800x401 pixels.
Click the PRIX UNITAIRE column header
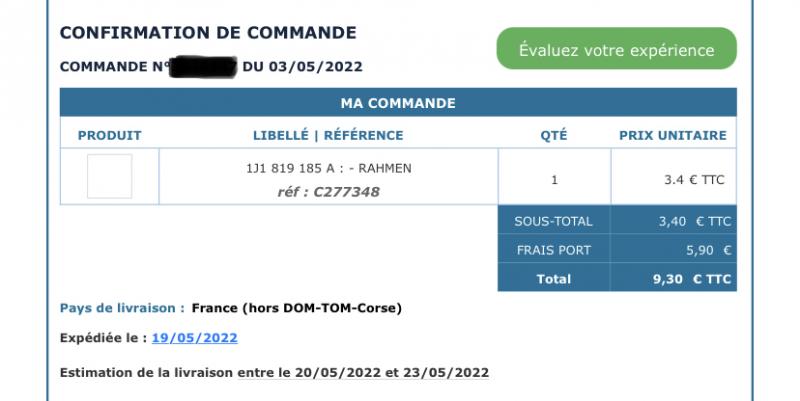(673, 135)
